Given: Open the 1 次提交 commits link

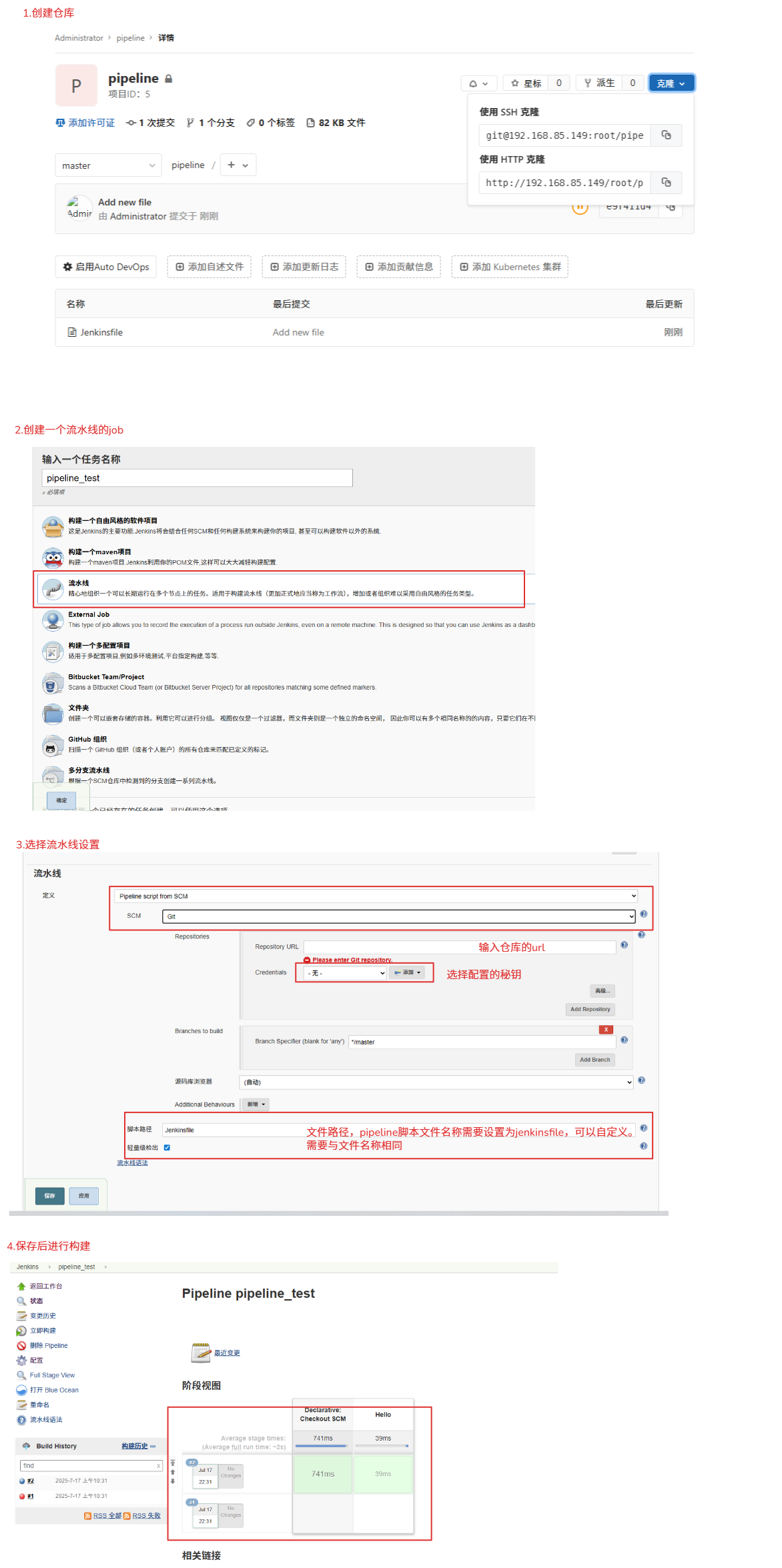Looking at the screenshot, I should [151, 123].
